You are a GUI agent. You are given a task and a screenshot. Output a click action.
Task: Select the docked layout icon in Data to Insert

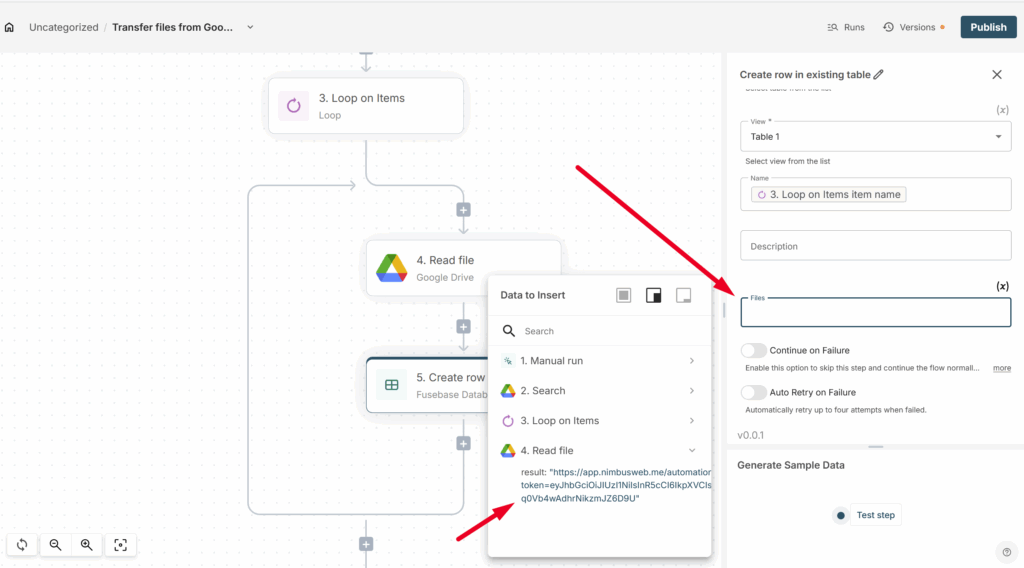point(653,295)
